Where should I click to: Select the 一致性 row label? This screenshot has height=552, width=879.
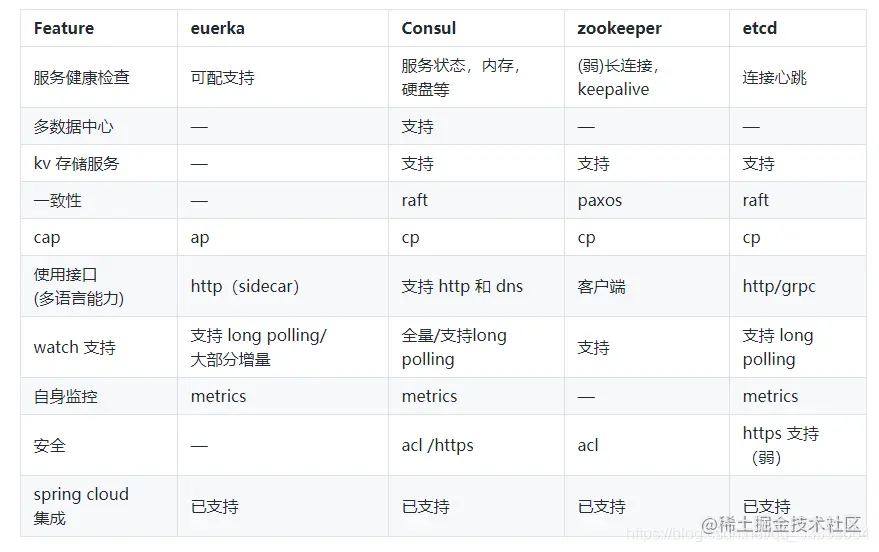tap(58, 200)
